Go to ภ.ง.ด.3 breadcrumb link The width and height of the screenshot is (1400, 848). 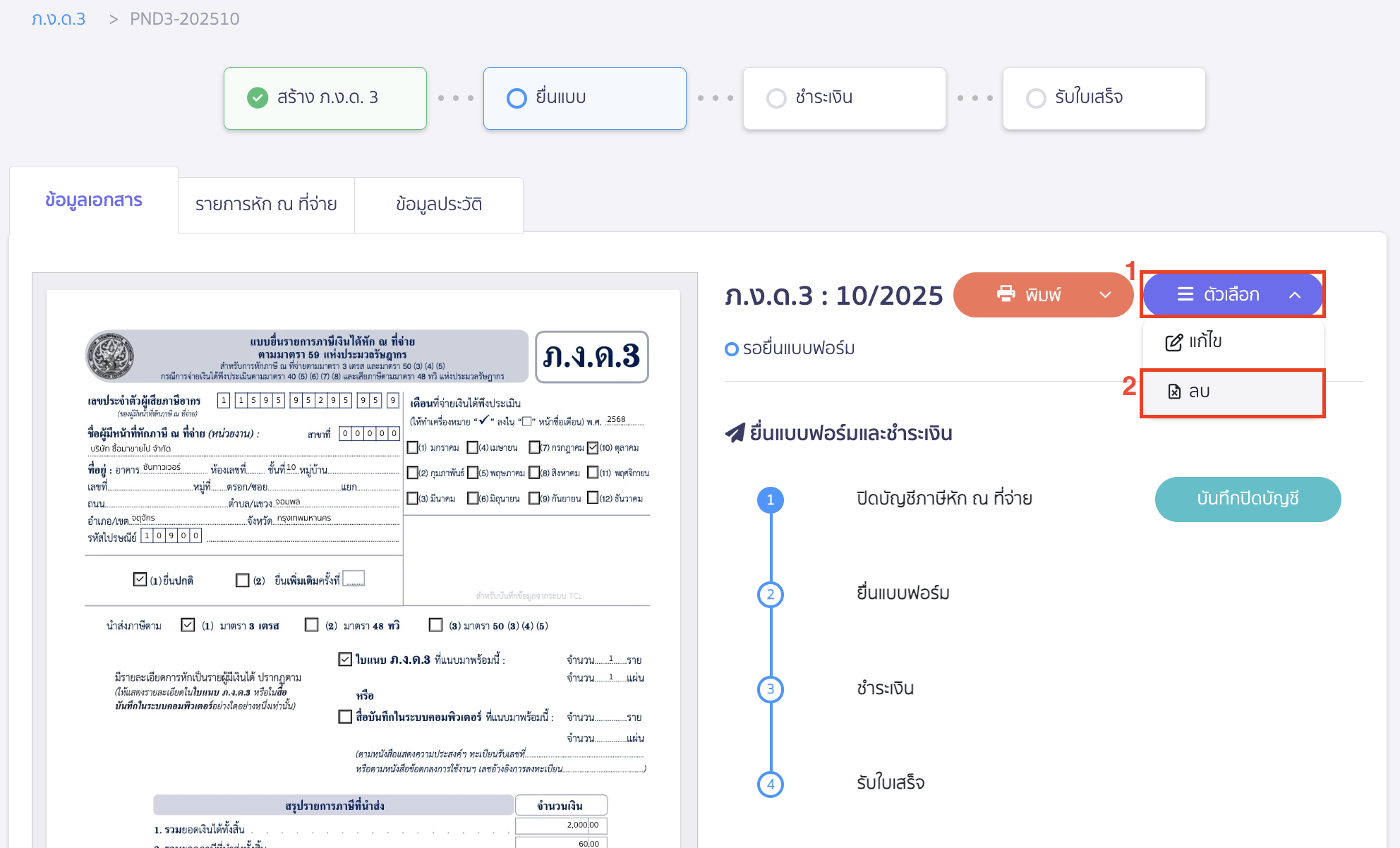point(59,19)
